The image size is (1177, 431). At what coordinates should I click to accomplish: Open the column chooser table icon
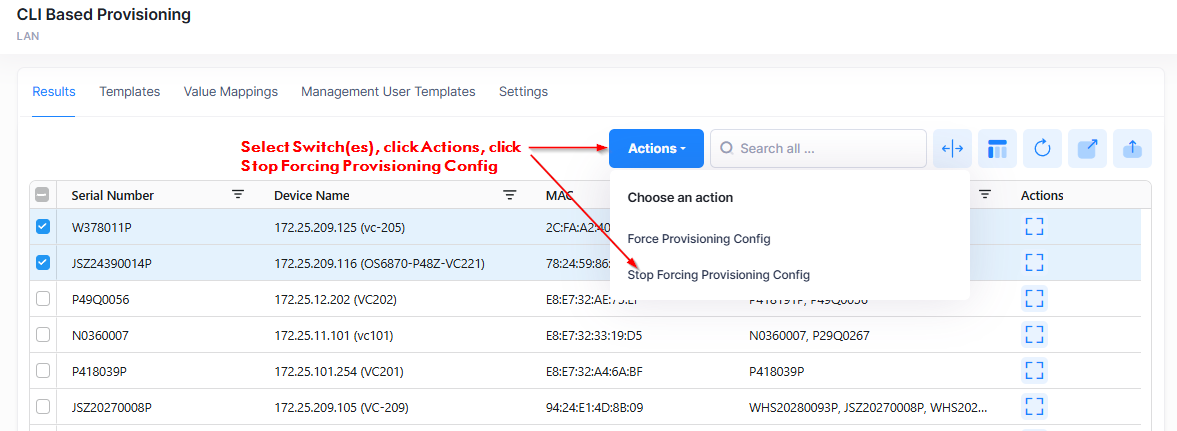997,149
